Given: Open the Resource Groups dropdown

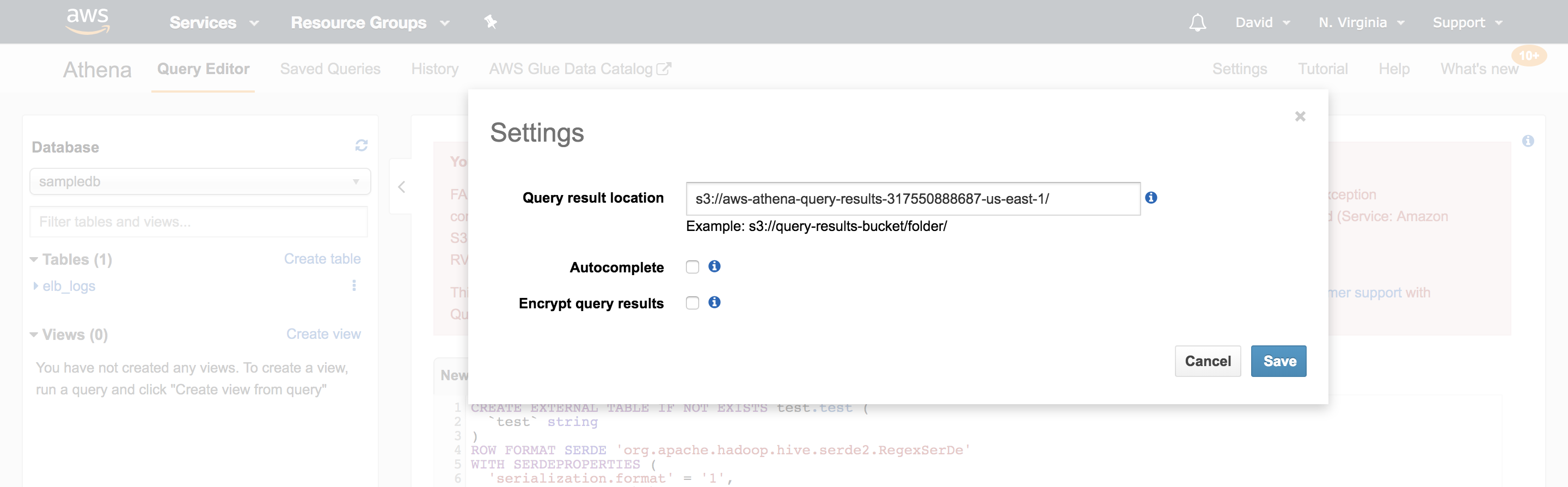Looking at the screenshot, I should 370,22.
